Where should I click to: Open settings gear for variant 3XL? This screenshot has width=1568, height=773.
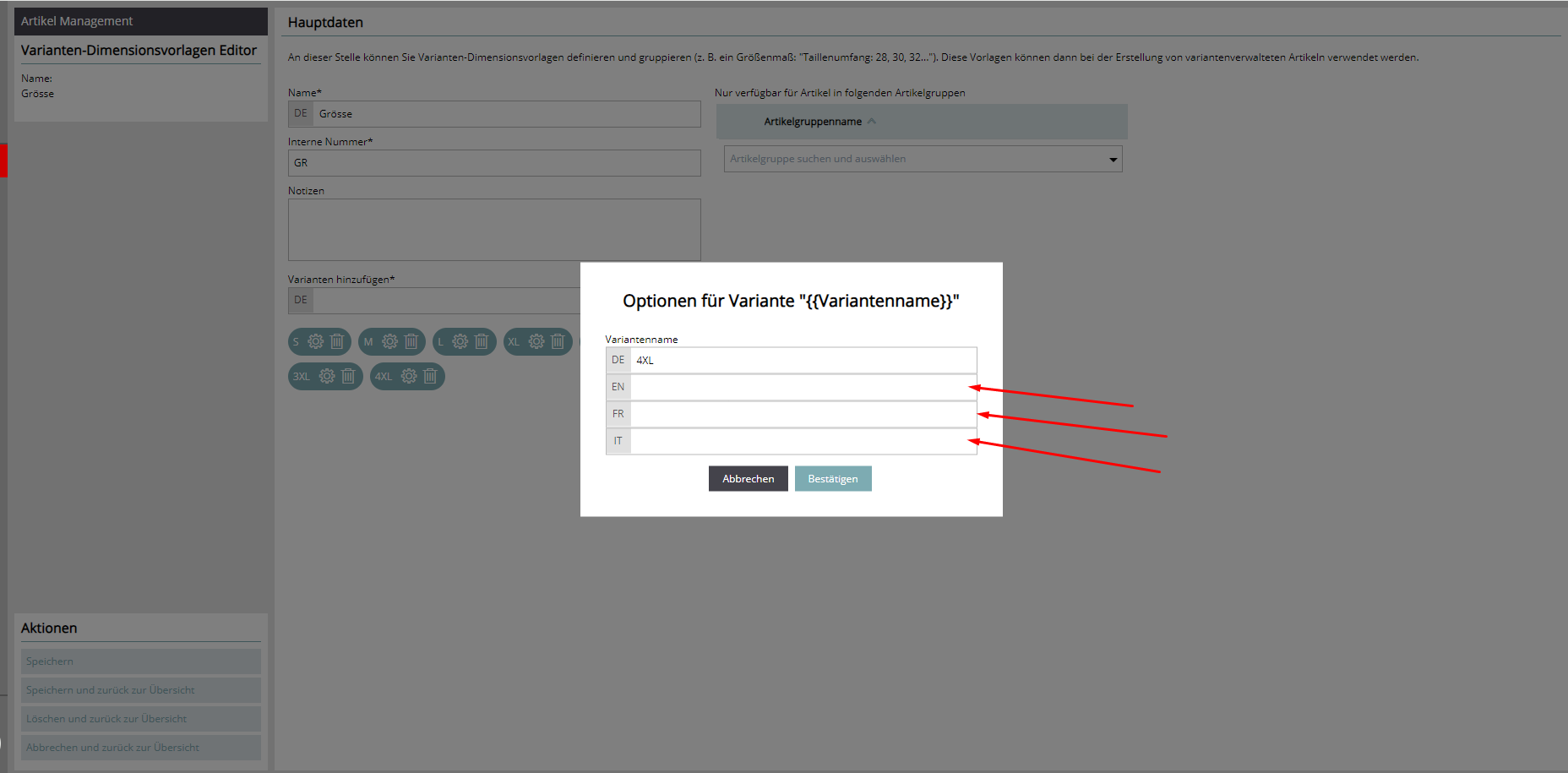(327, 376)
